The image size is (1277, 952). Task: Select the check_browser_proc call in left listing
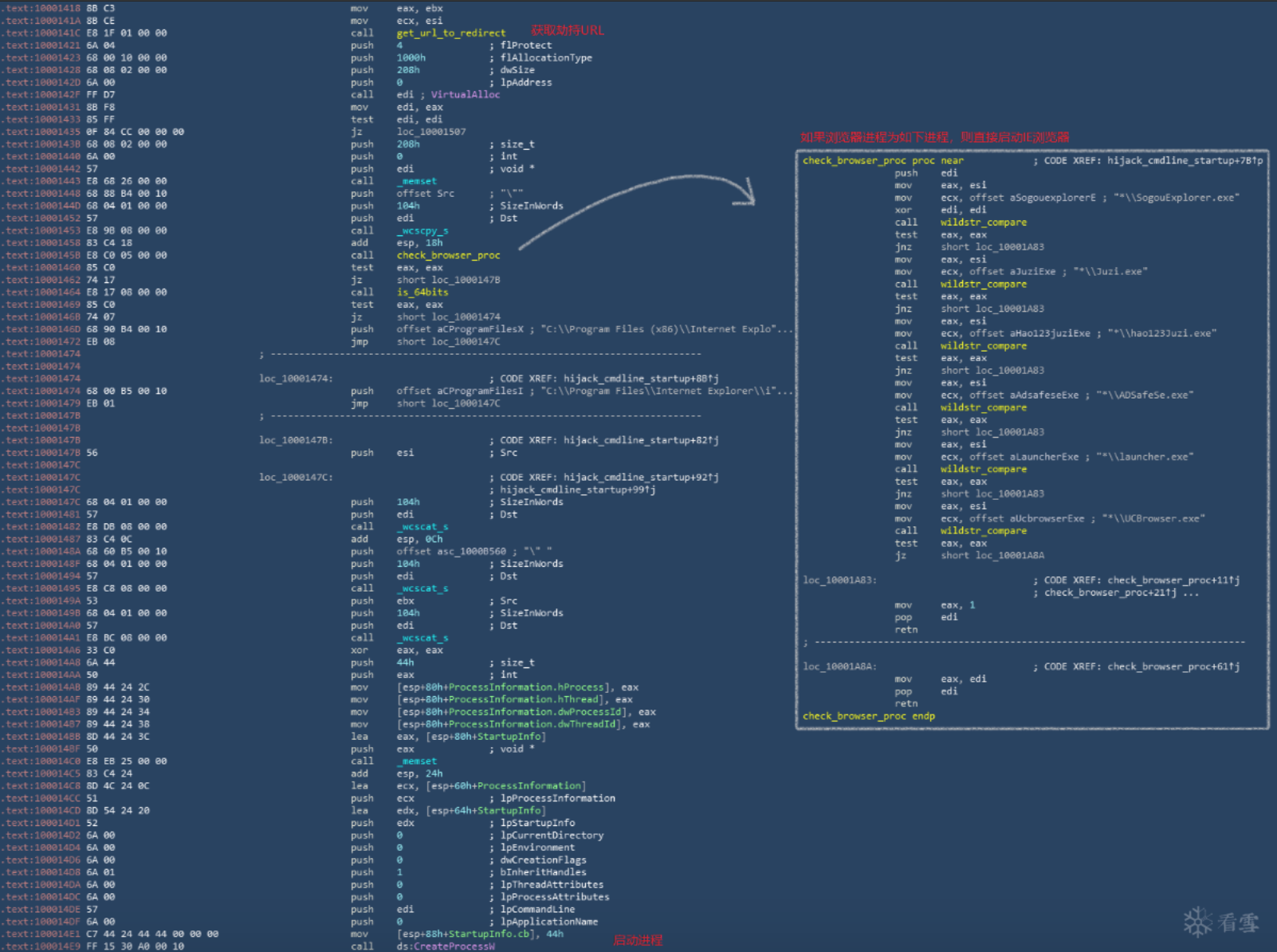pyautogui.click(x=448, y=255)
